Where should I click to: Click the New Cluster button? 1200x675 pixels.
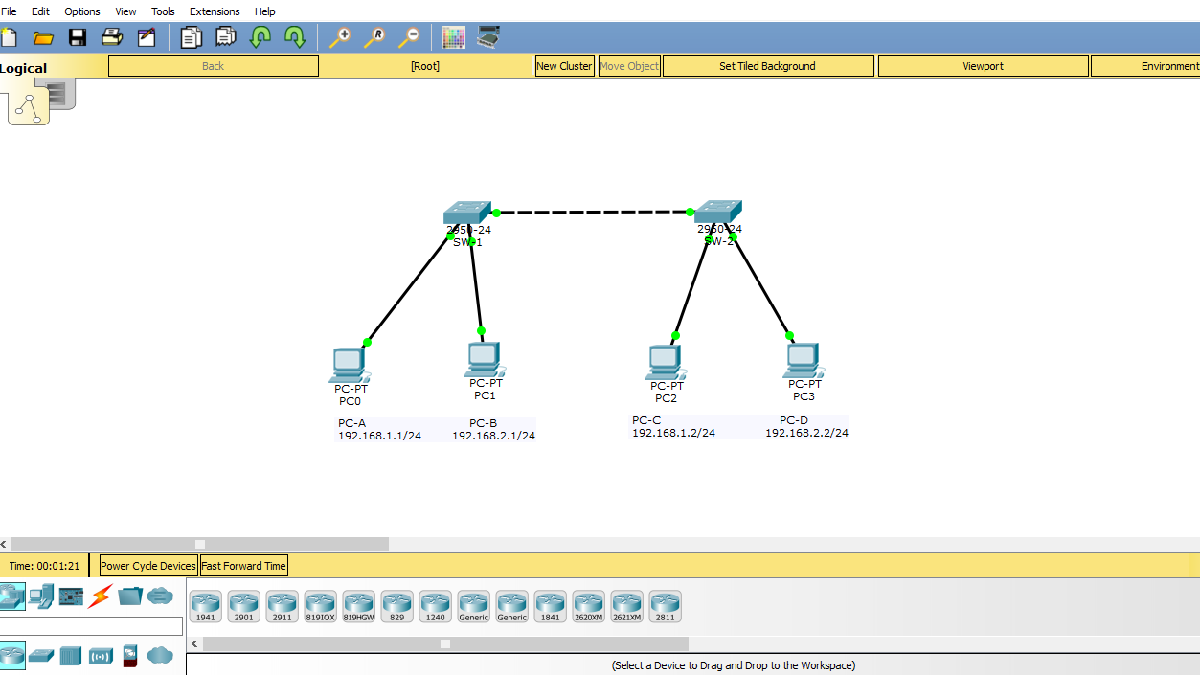565,66
